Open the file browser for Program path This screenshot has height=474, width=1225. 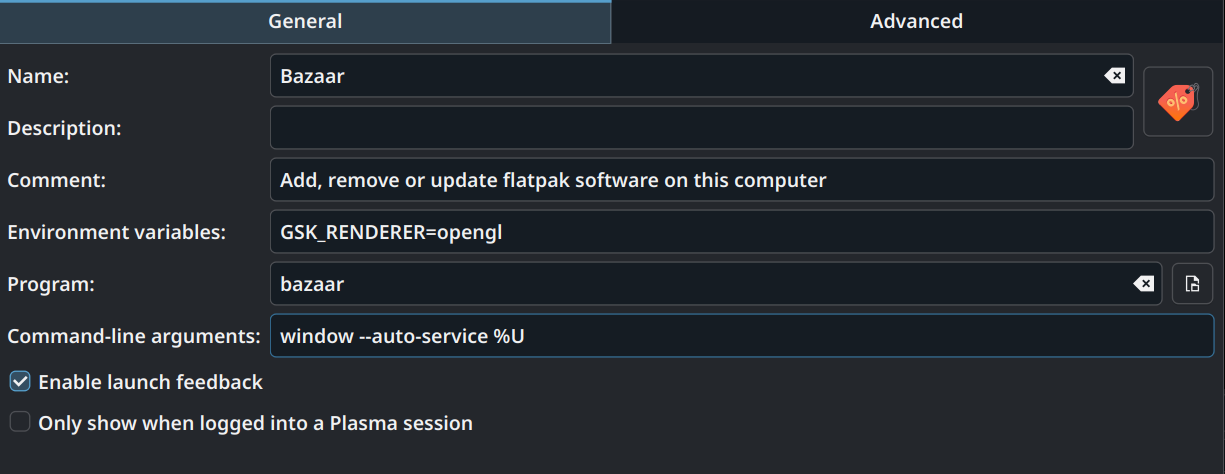(1192, 284)
